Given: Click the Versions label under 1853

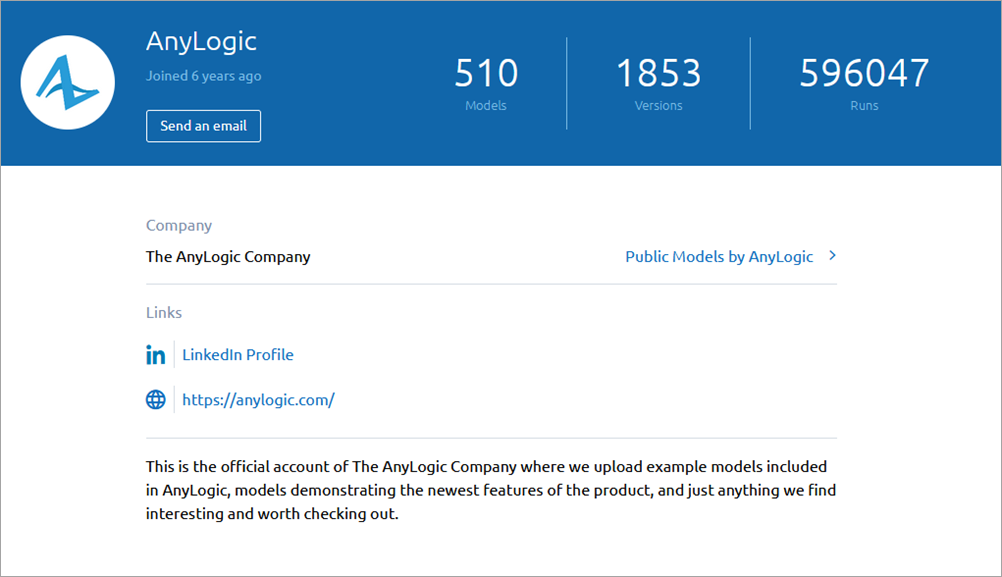Looking at the screenshot, I should click(x=658, y=105).
